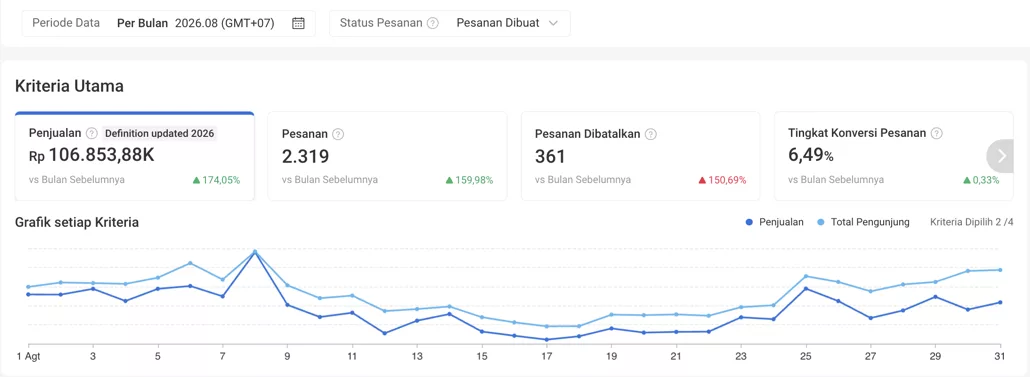Viewport: 1030px width, 377px height.
Task: Click the help icon next to Pesanan
Action: pyautogui.click(x=338, y=134)
